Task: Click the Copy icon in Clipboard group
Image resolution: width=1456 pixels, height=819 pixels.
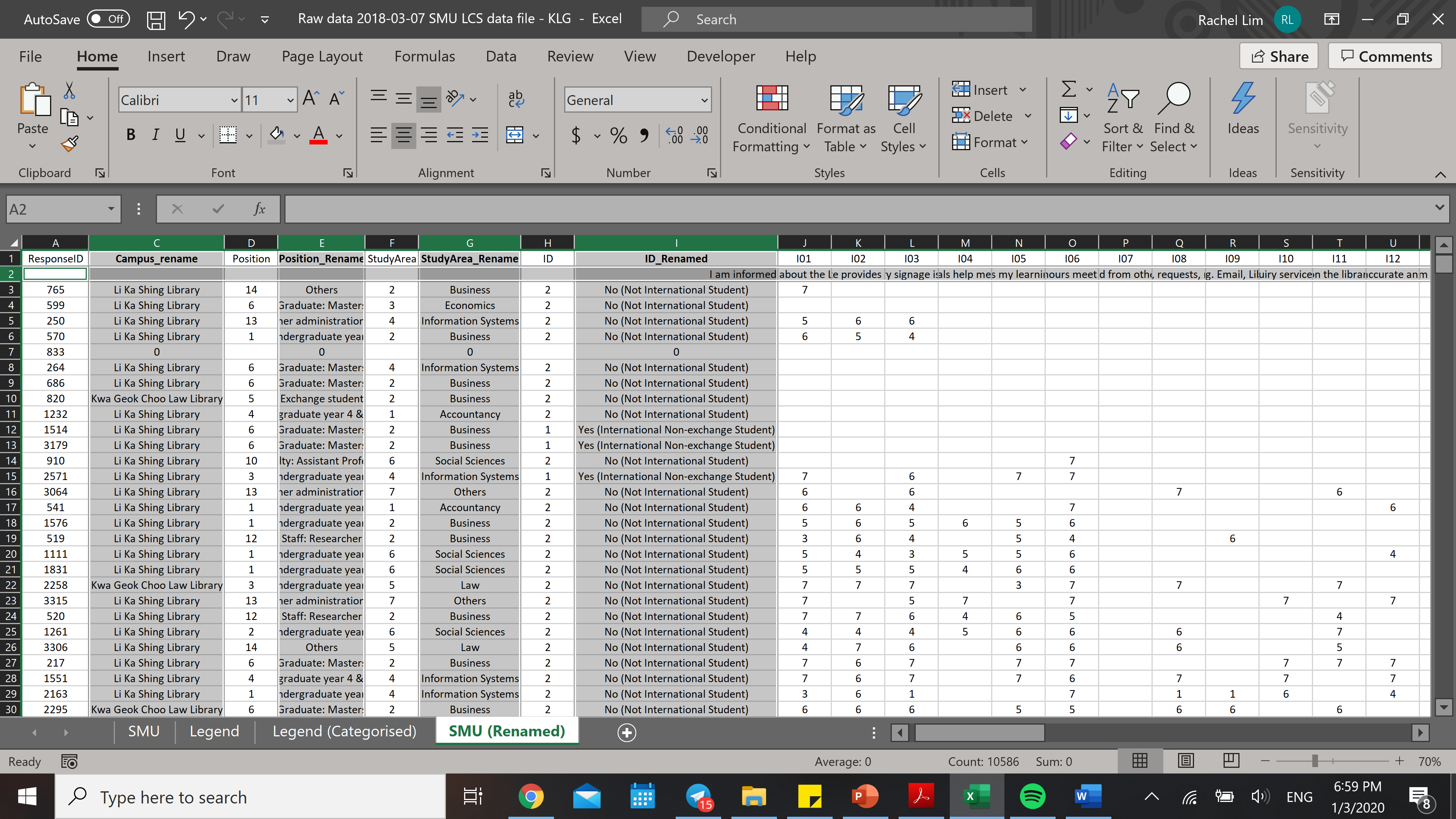Action: [x=69, y=118]
